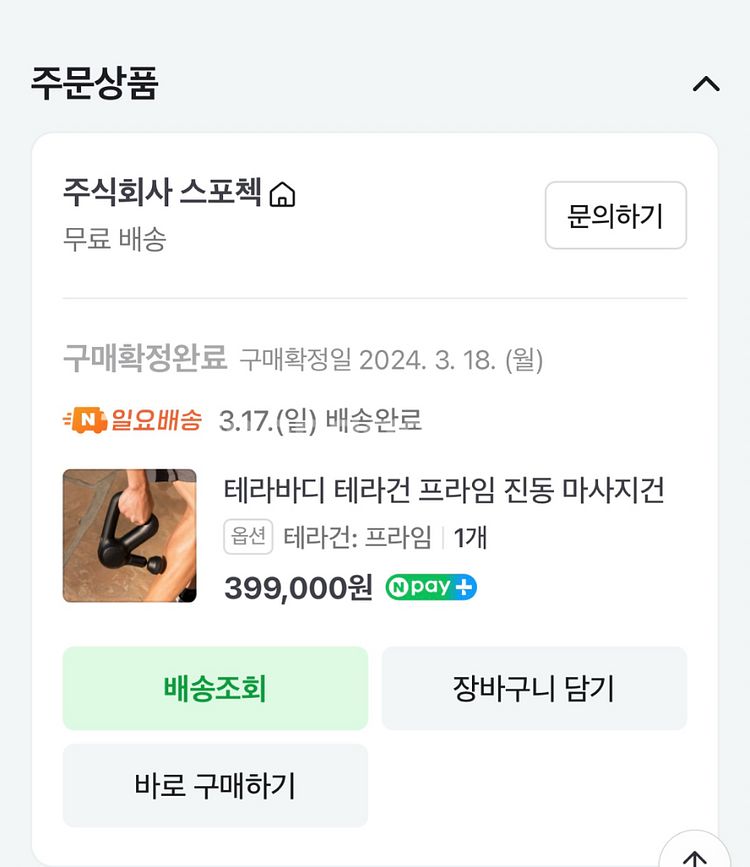The height and width of the screenshot is (867, 750).
Task: Click the 구매확정일 2024. 3. 18. date
Action: (x=391, y=360)
